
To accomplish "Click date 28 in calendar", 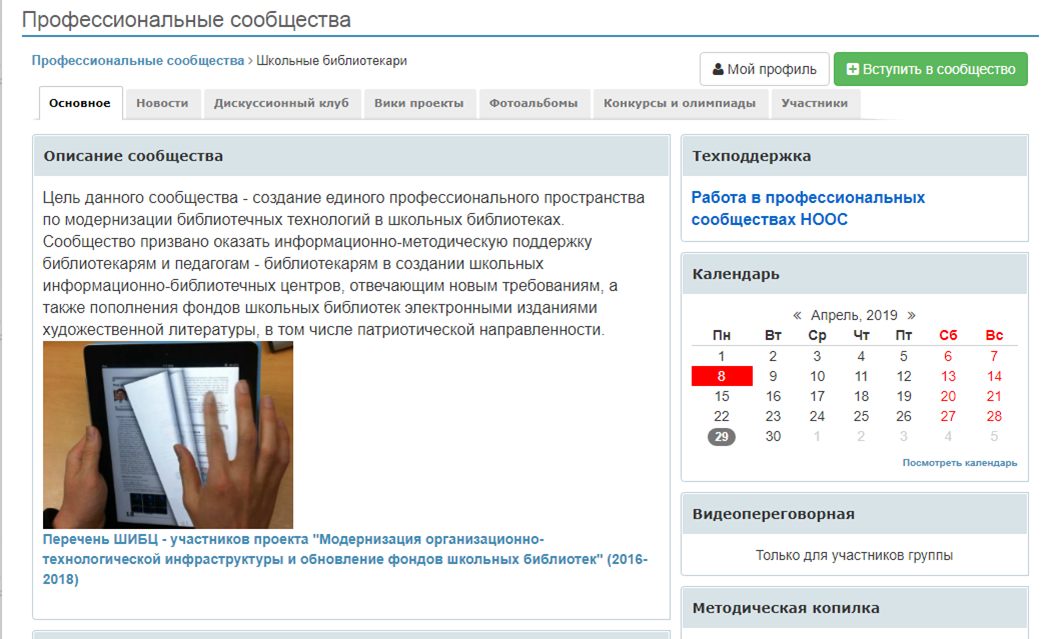I will coord(994,416).
